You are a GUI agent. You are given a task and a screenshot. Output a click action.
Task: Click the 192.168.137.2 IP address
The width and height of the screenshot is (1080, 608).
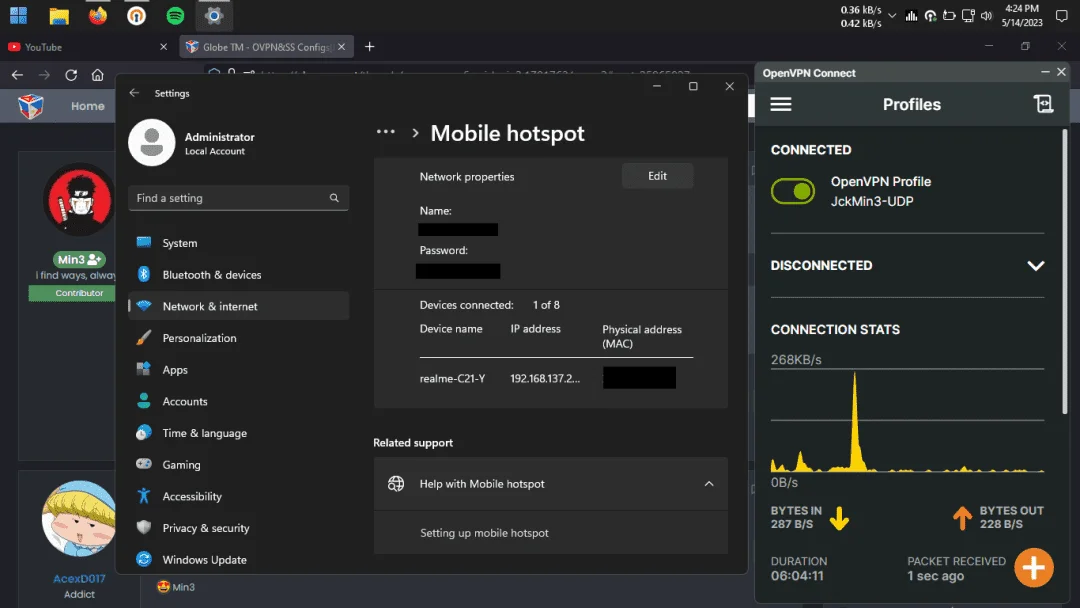(x=545, y=379)
